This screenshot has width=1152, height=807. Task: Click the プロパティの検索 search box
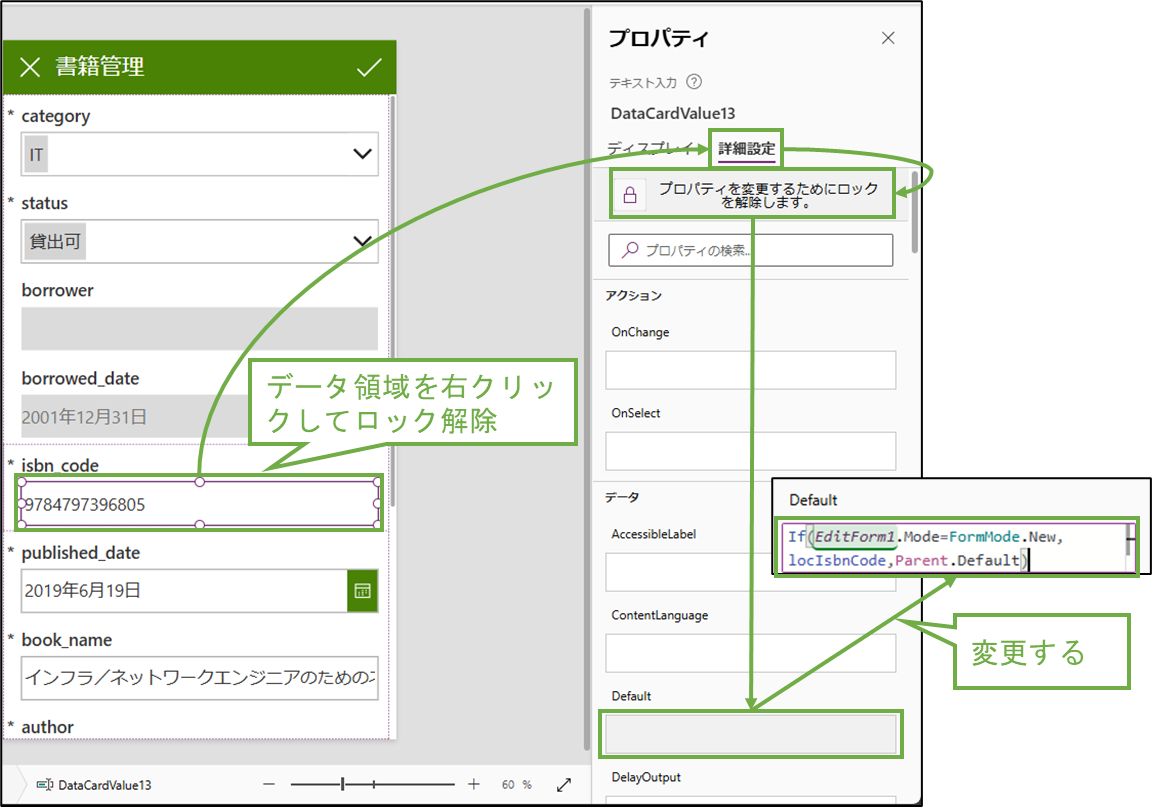pyautogui.click(x=751, y=250)
